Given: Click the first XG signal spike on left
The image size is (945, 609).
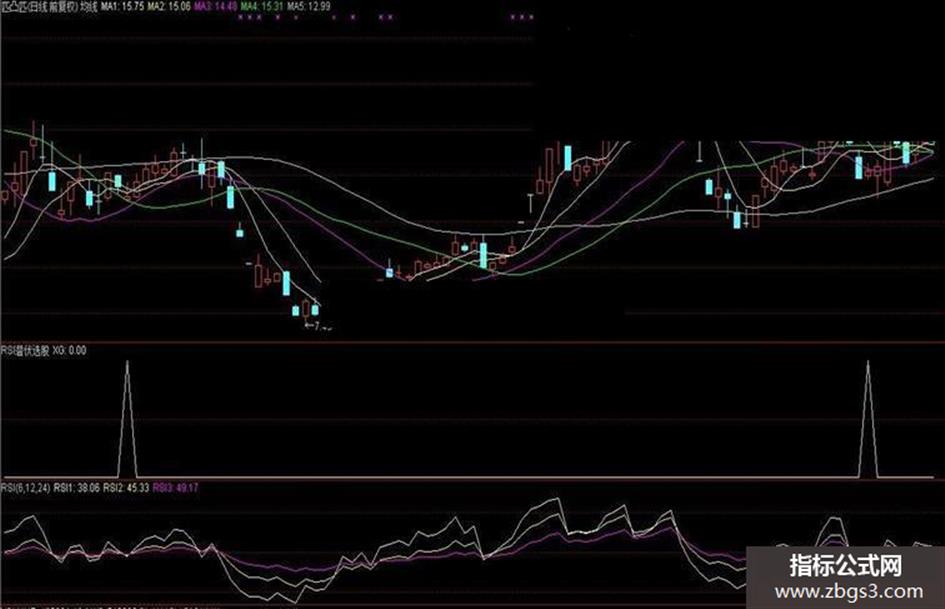Looking at the screenshot, I should coord(127,418).
